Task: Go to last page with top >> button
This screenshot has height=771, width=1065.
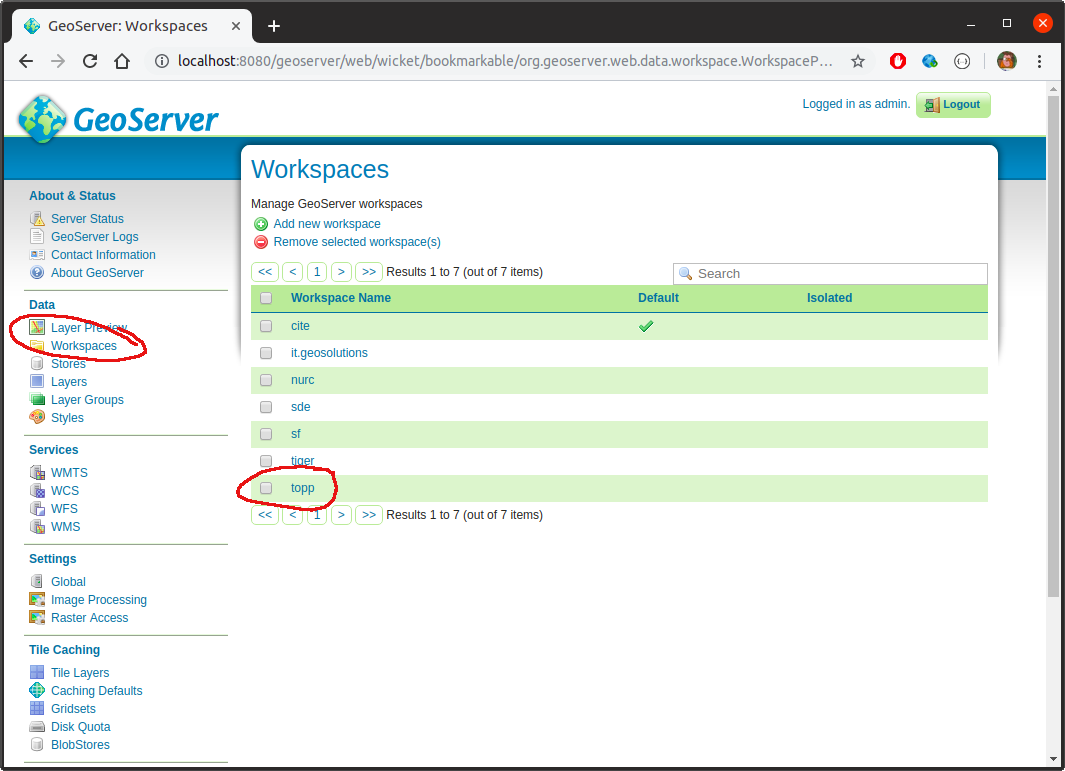Action: (x=369, y=272)
